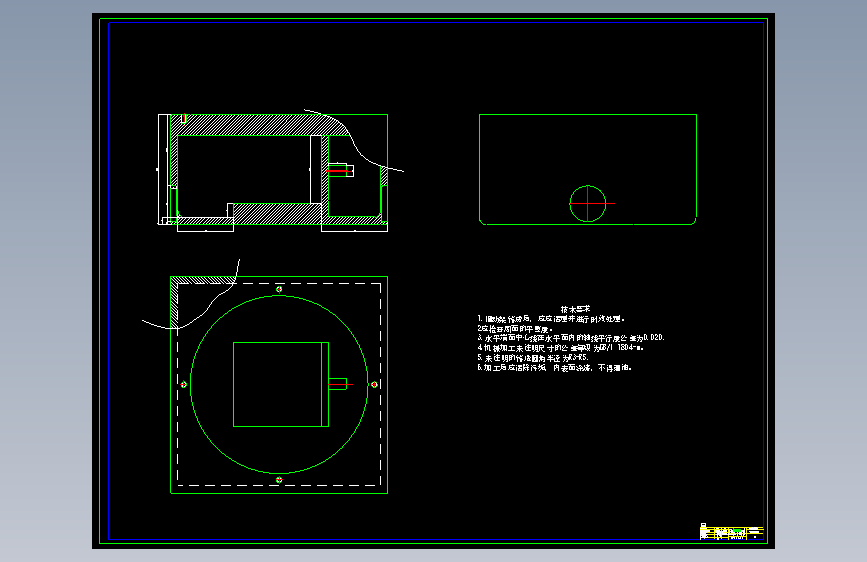Select the hatched bottom base of section view
This screenshot has width=867, height=562.
(276, 214)
